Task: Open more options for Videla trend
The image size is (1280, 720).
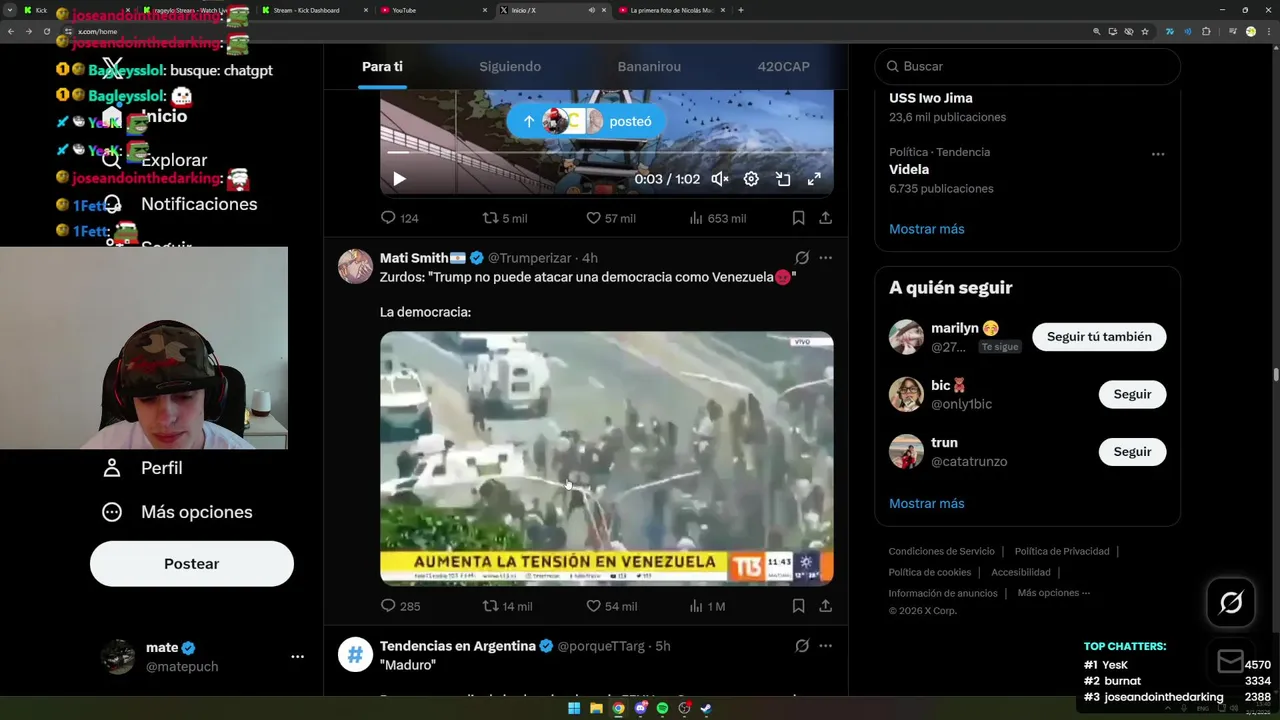Action: pyautogui.click(x=1158, y=154)
